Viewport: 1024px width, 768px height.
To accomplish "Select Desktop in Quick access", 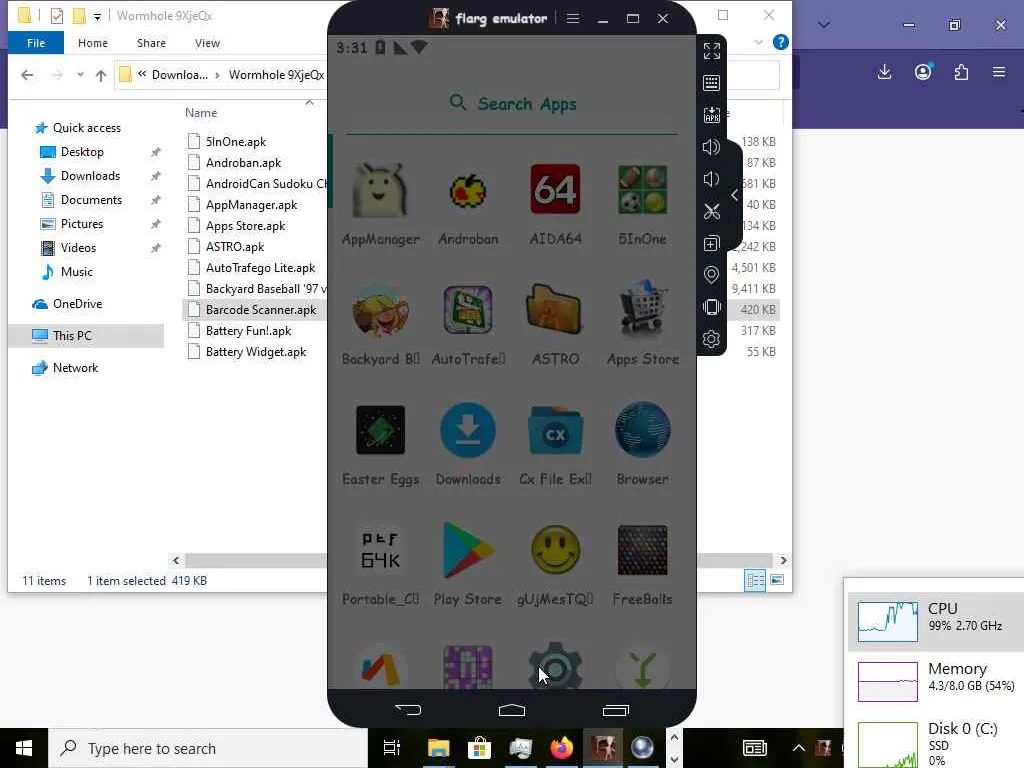I will coord(82,152).
